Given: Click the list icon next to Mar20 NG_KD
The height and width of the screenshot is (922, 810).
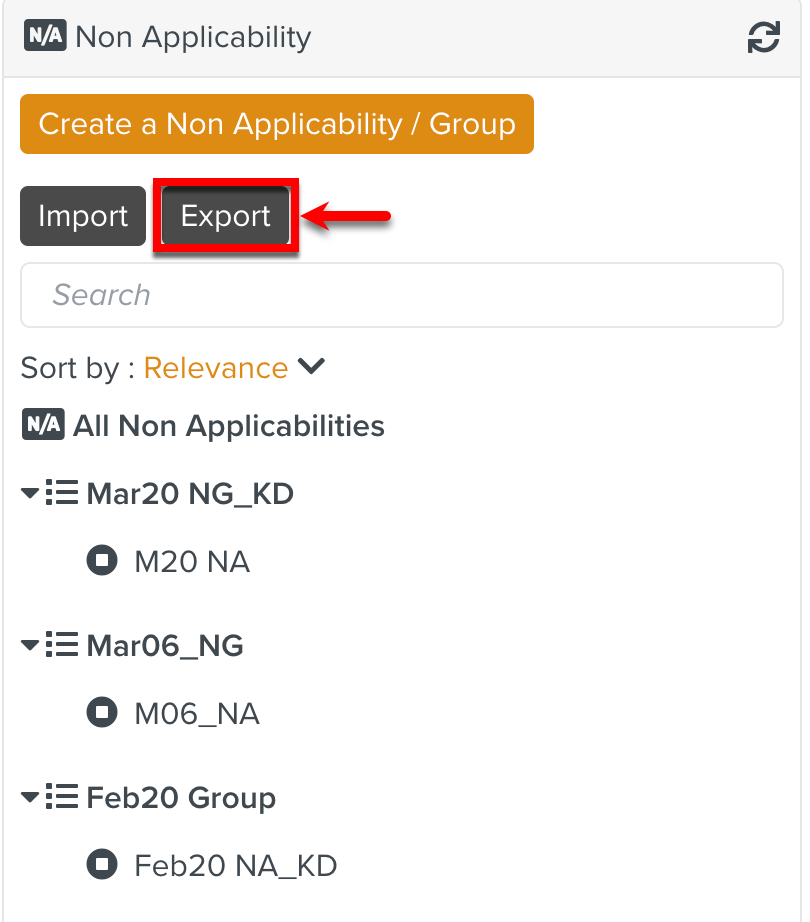Looking at the screenshot, I should (x=62, y=492).
